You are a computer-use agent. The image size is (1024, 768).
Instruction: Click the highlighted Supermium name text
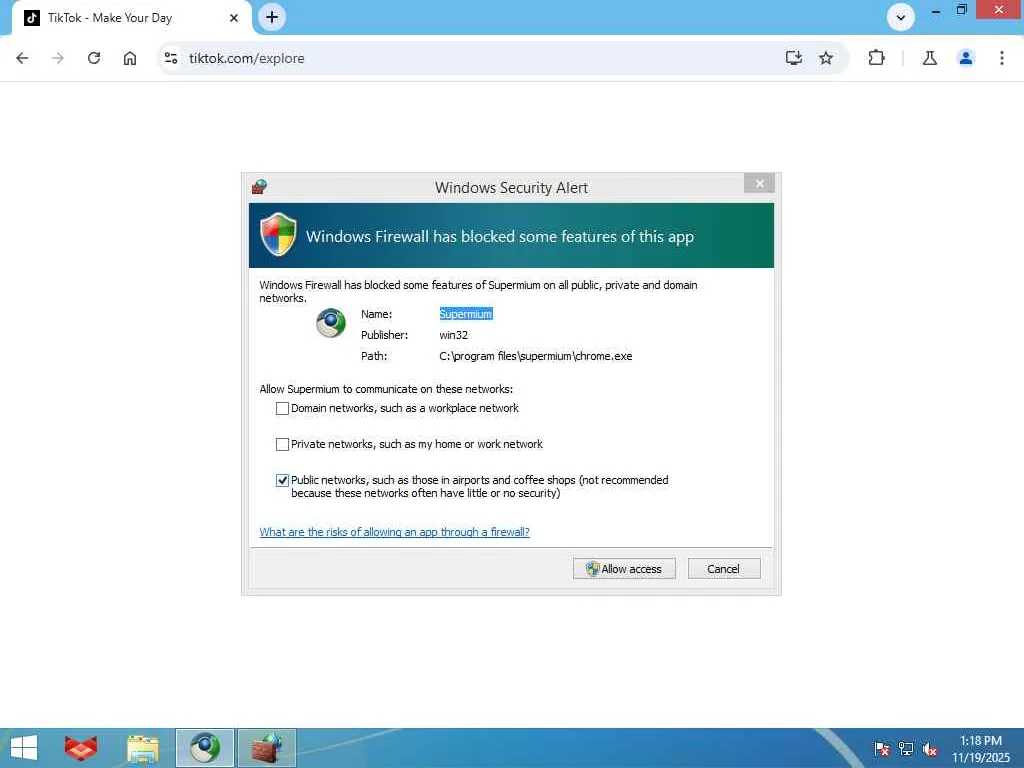[x=466, y=314]
